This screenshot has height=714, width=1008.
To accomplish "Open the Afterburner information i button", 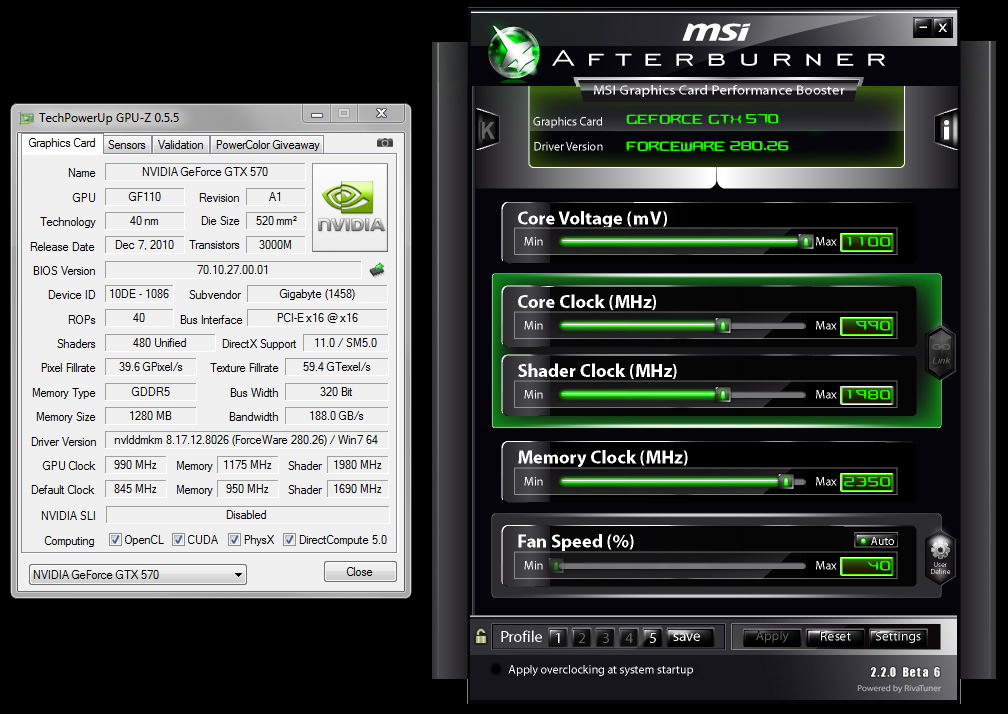I will pos(946,130).
